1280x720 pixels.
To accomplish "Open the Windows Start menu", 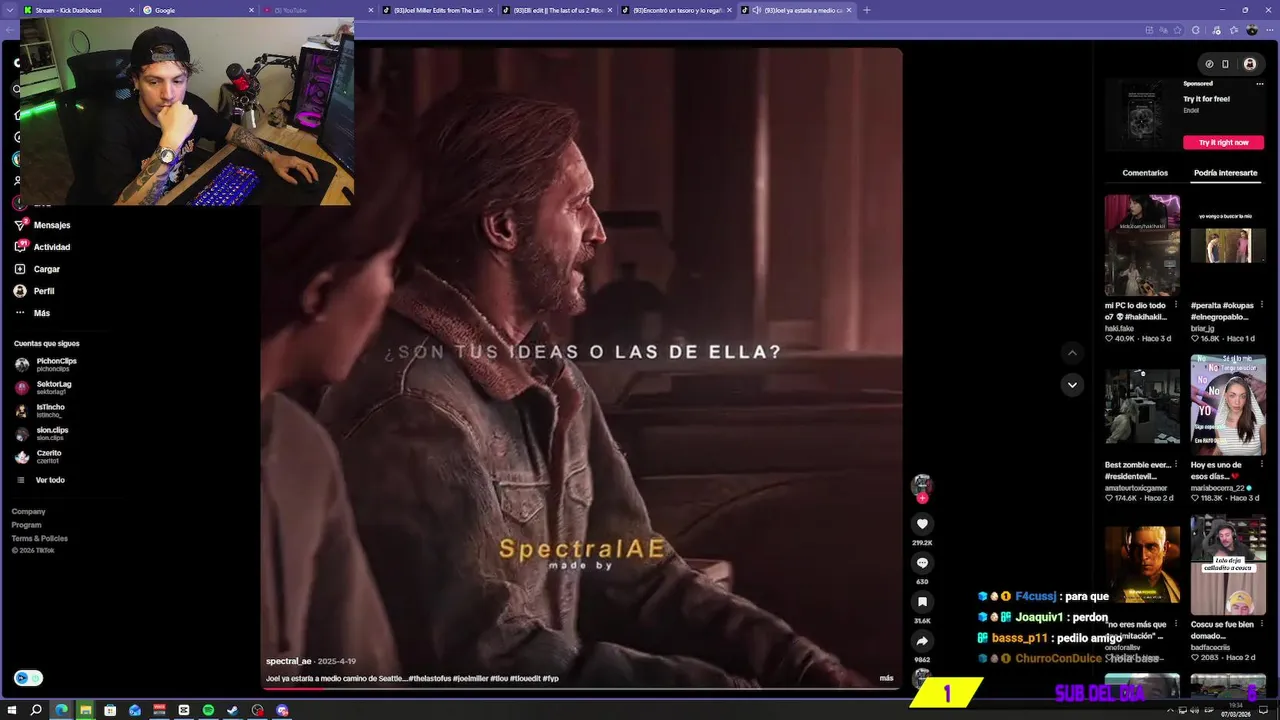I will pos(12,710).
